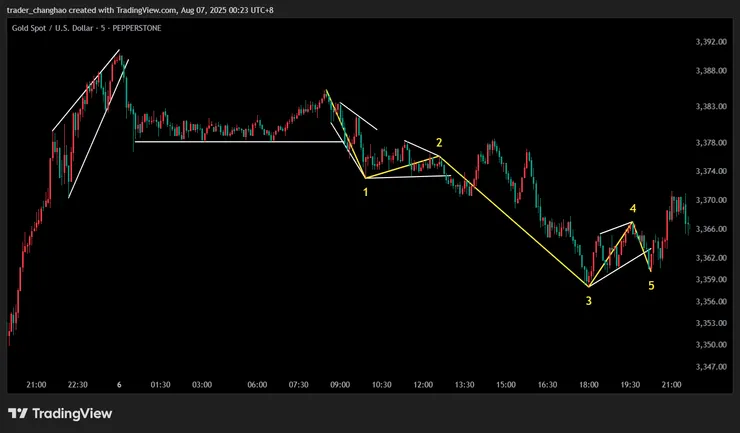This screenshot has width=740, height=433.
Task: Click the 3,359.00 price axis label
Action: [711, 280]
